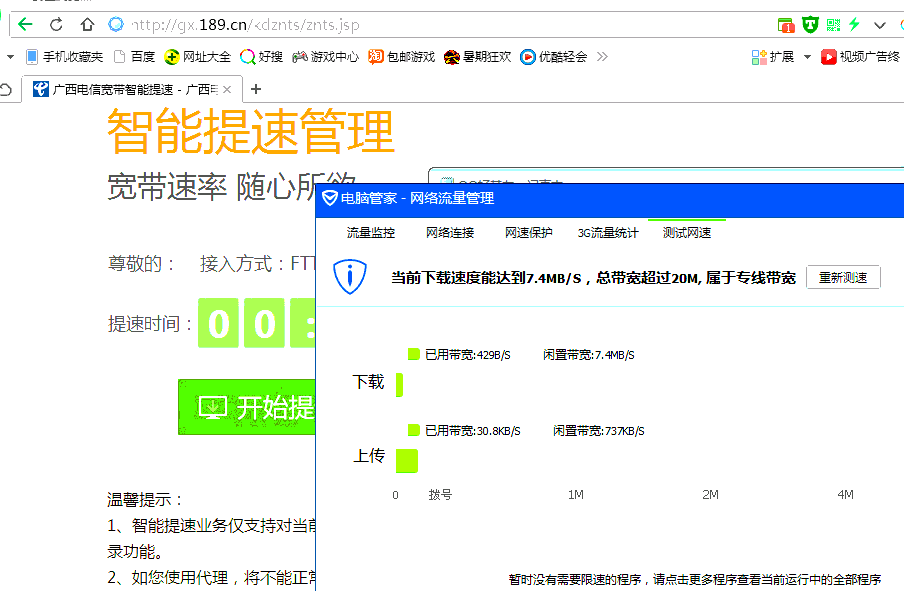Screen dimensions: 904x591
Task: Click the 提速时间 label
Action: [149, 323]
